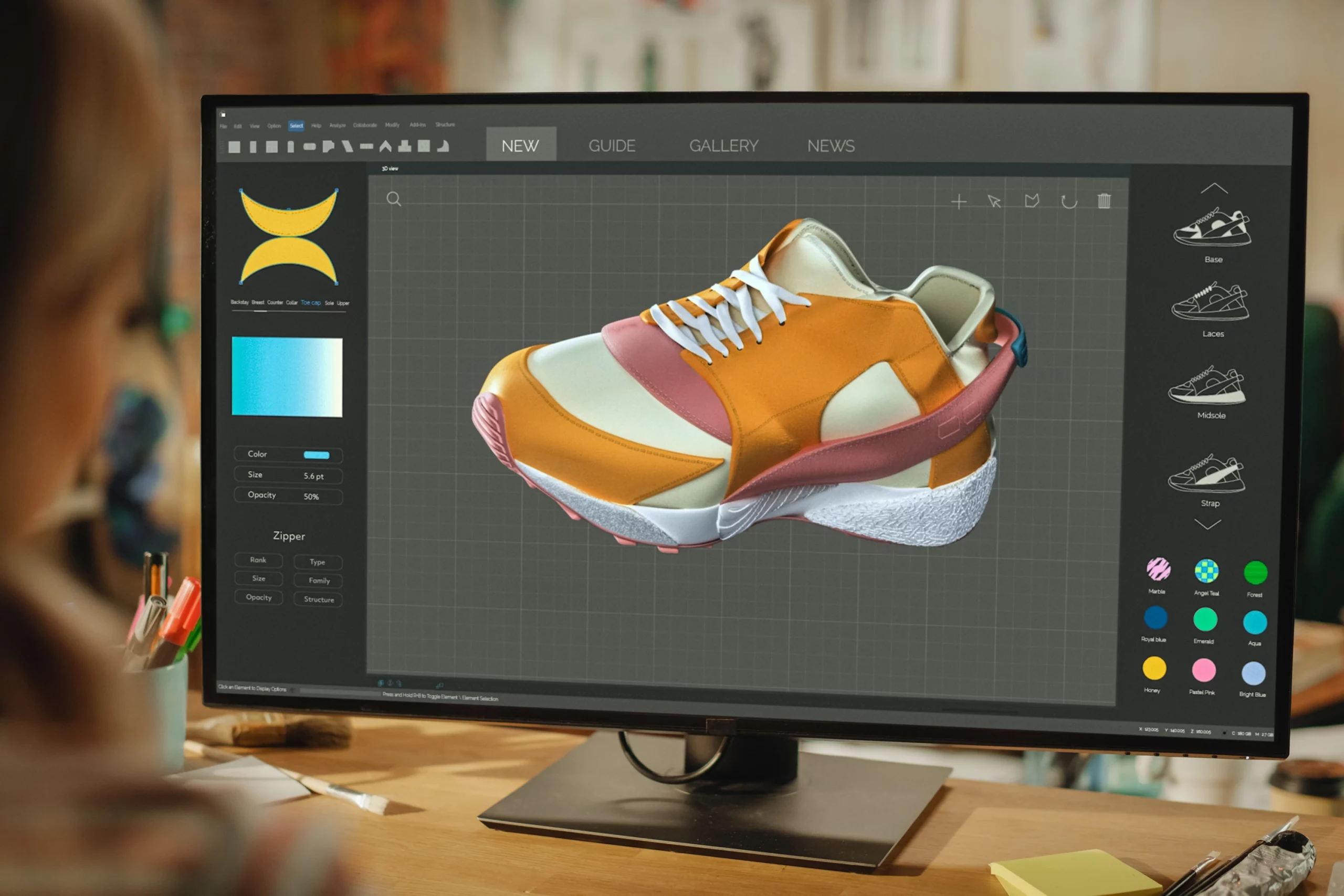This screenshot has width=1344, height=896.
Task: Delete element using the trash icon
Action: point(1104,202)
